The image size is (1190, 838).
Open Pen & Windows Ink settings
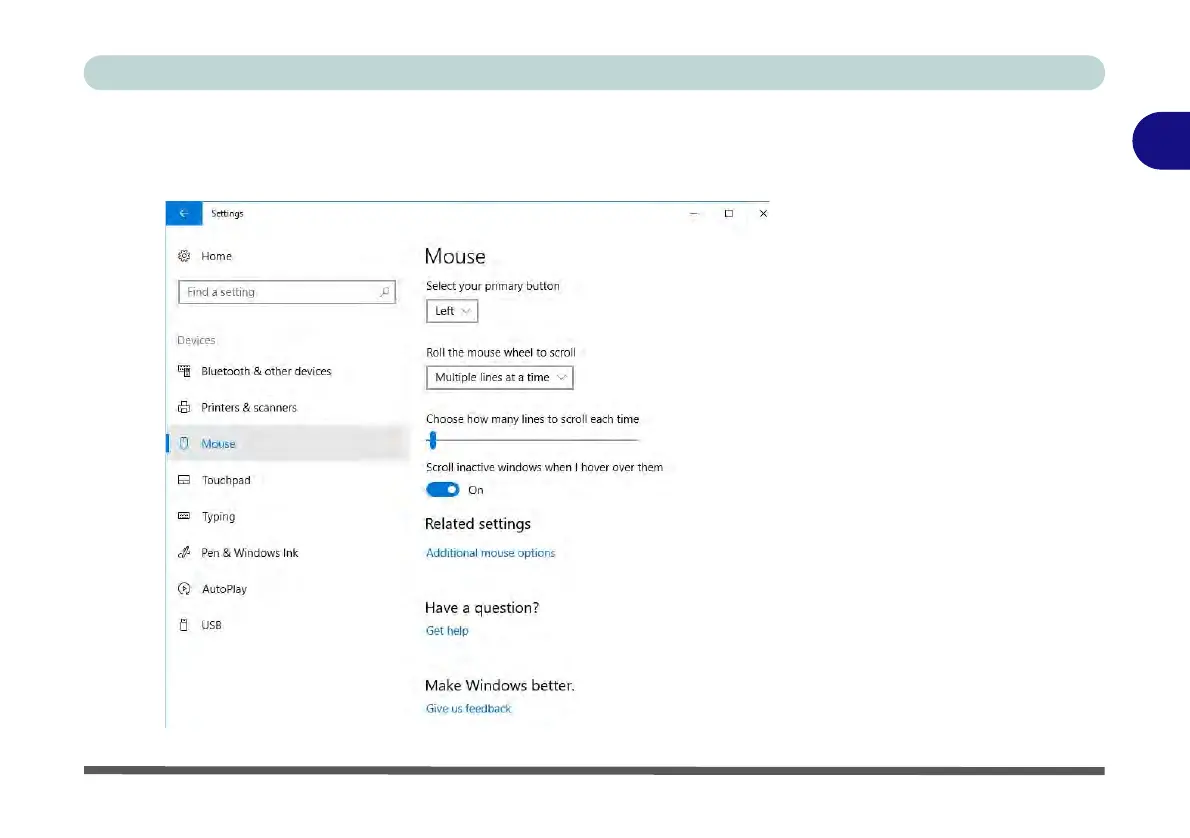[250, 553]
